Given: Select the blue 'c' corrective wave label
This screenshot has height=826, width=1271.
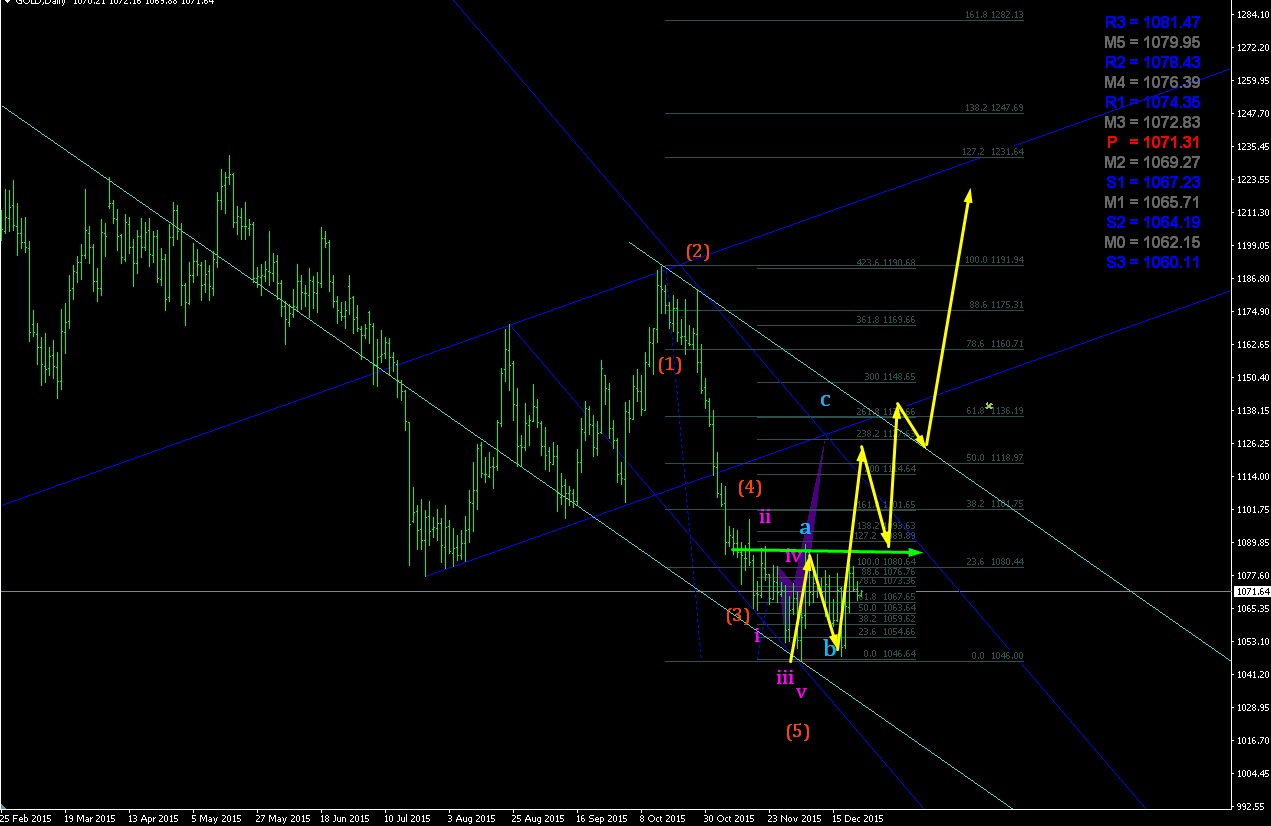Looking at the screenshot, I should 825,401.
